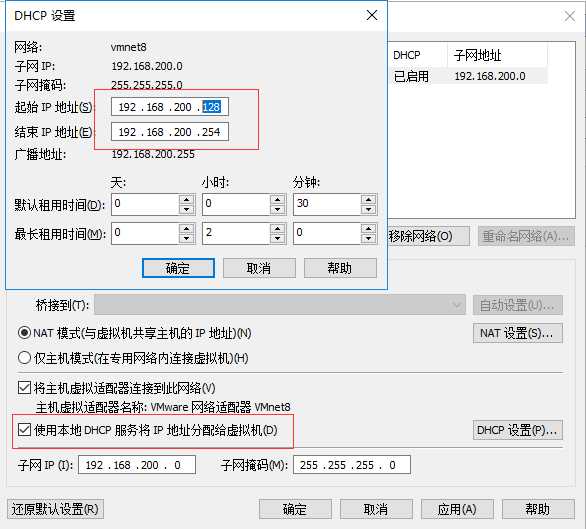The height and width of the screenshot is (529, 586).
Task: Select the 仅主机模式 radio button
Action: (x=24, y=358)
